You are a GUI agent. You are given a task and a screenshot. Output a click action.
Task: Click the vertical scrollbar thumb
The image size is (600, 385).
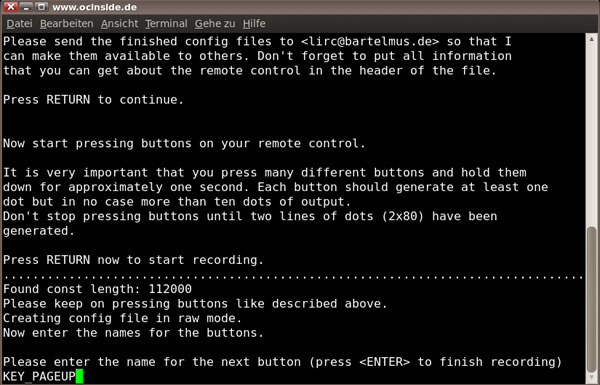click(x=592, y=299)
